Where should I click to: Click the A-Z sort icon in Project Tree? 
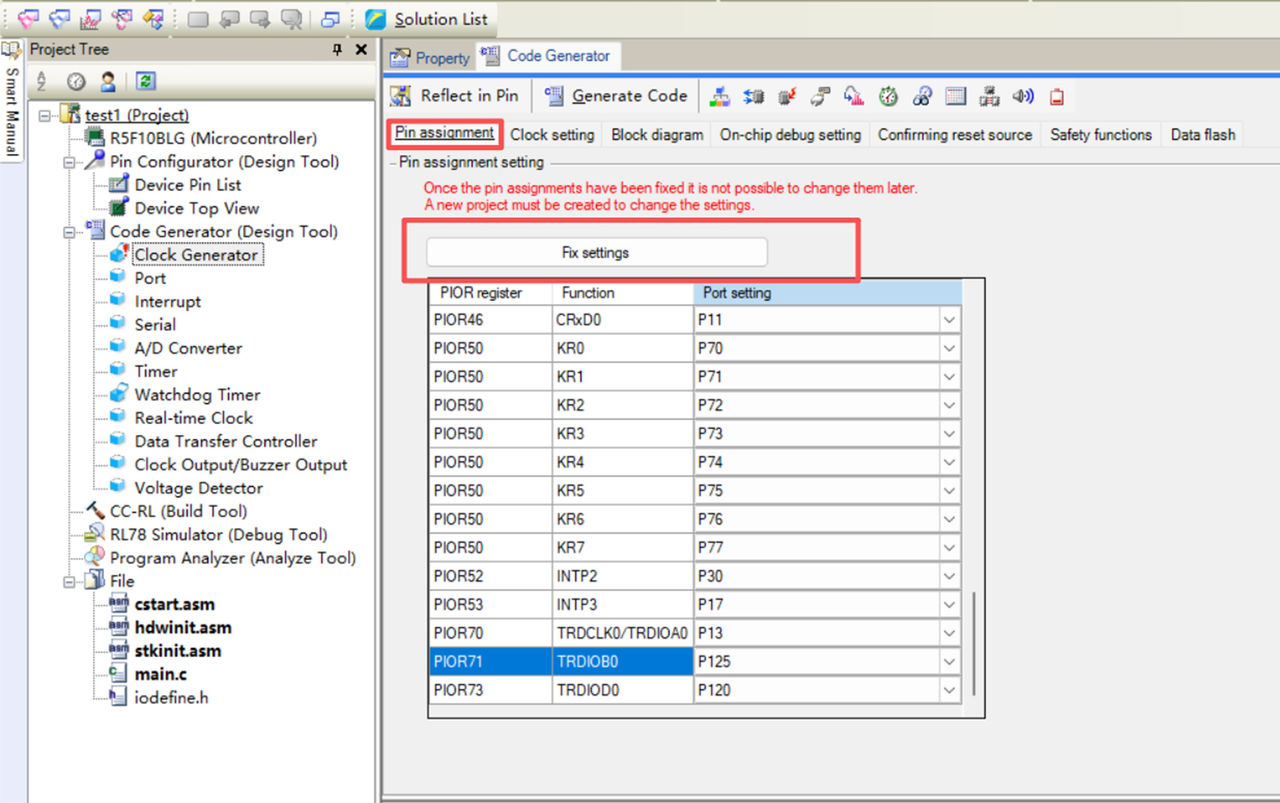42,82
